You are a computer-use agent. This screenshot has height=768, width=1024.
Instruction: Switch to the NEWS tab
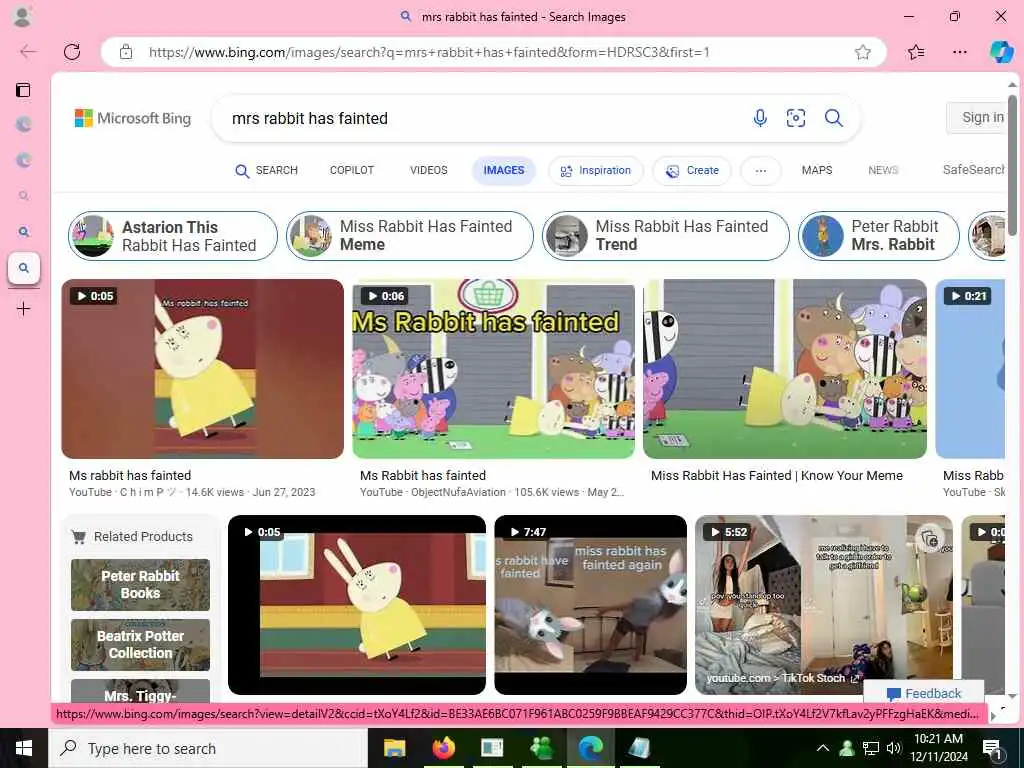coord(883,170)
